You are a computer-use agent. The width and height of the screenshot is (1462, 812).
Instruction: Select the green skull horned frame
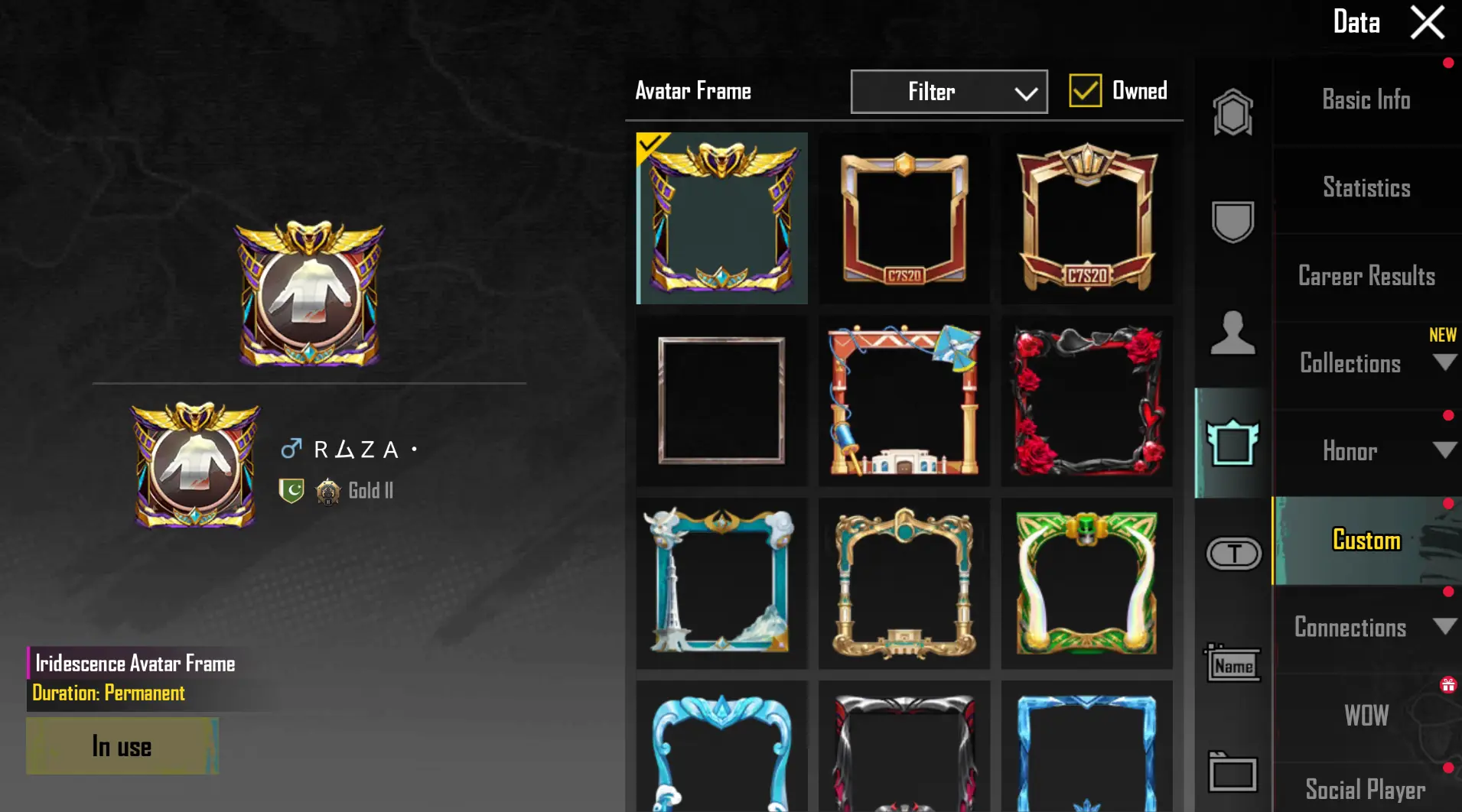click(x=1086, y=583)
